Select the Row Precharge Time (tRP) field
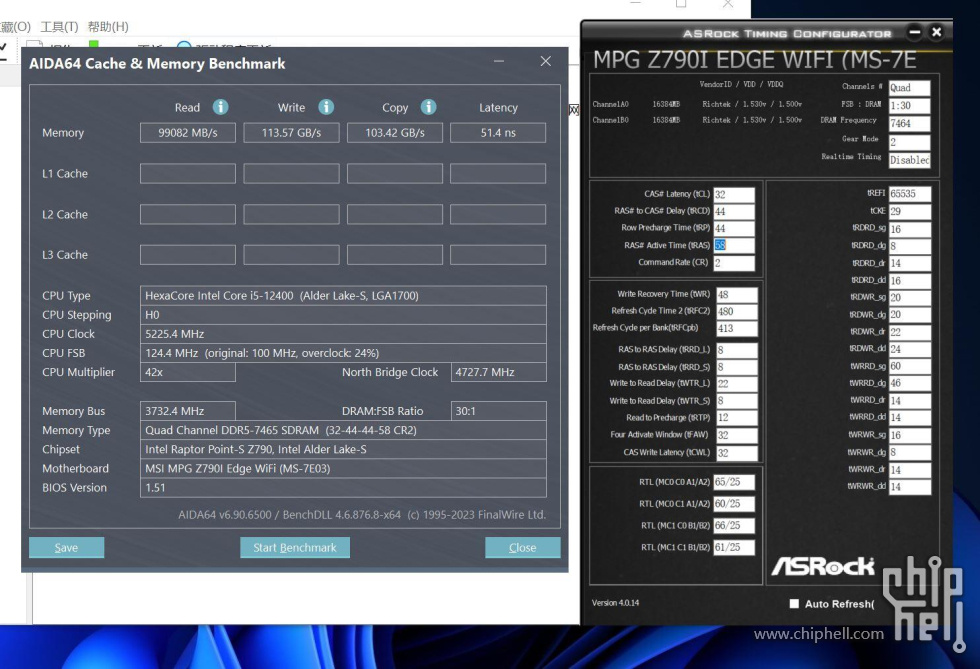This screenshot has width=980, height=669. tap(734, 228)
